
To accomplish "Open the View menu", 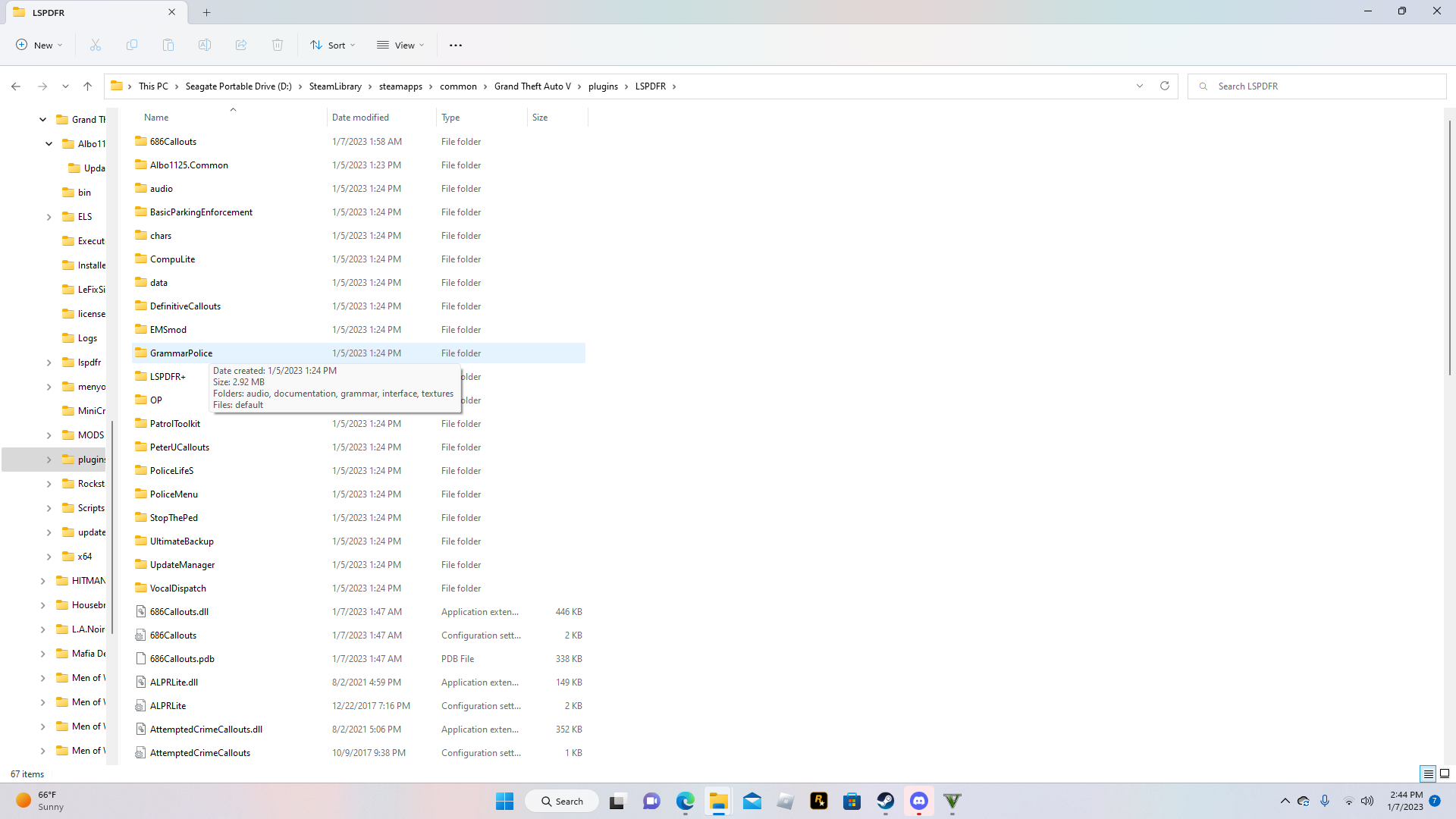I will click(400, 45).
